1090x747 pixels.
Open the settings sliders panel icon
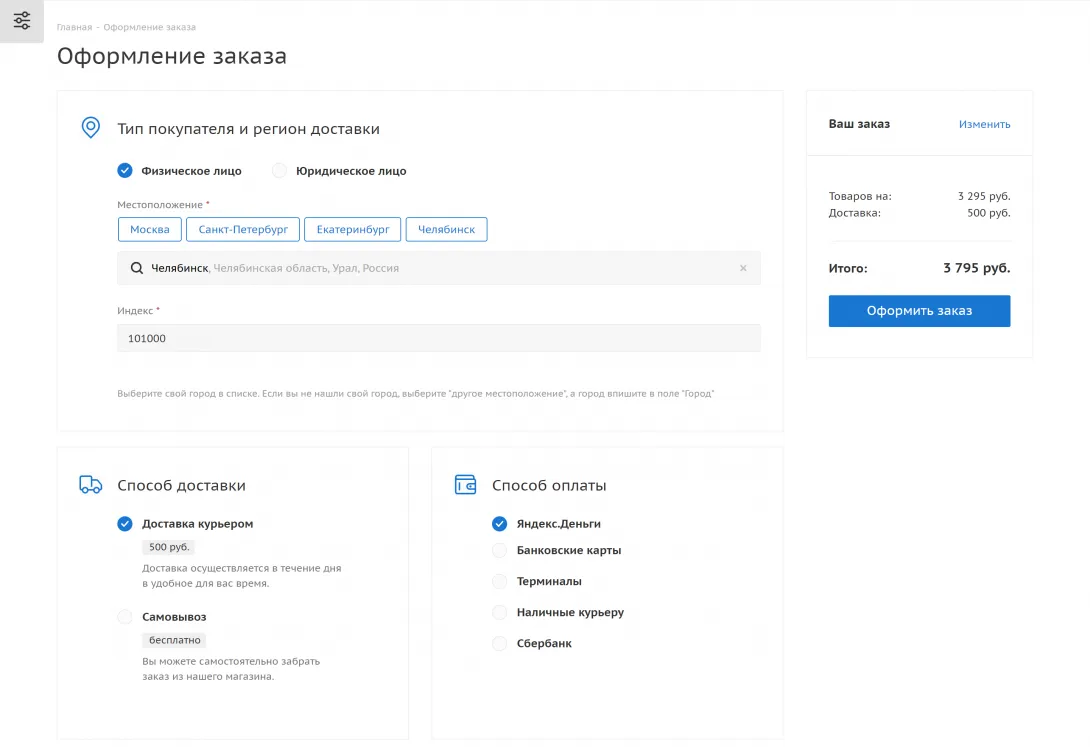pyautogui.click(x=22, y=21)
